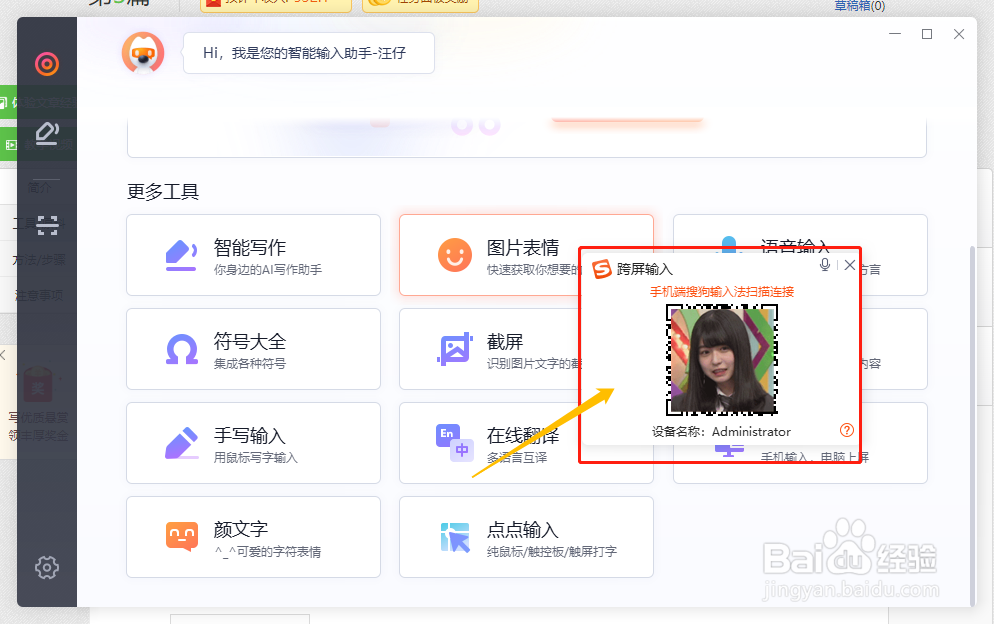Click the 点点输入 cursor icon
Image resolution: width=994 pixels, height=624 pixels.
point(455,537)
